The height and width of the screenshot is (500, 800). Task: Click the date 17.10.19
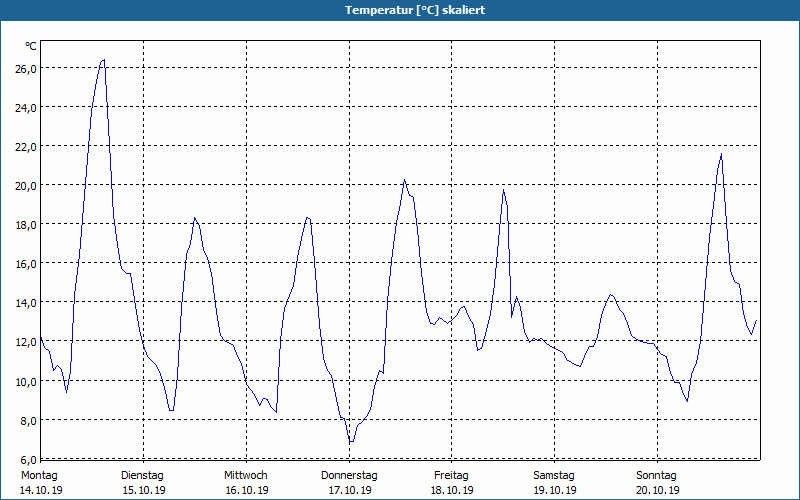349,490
